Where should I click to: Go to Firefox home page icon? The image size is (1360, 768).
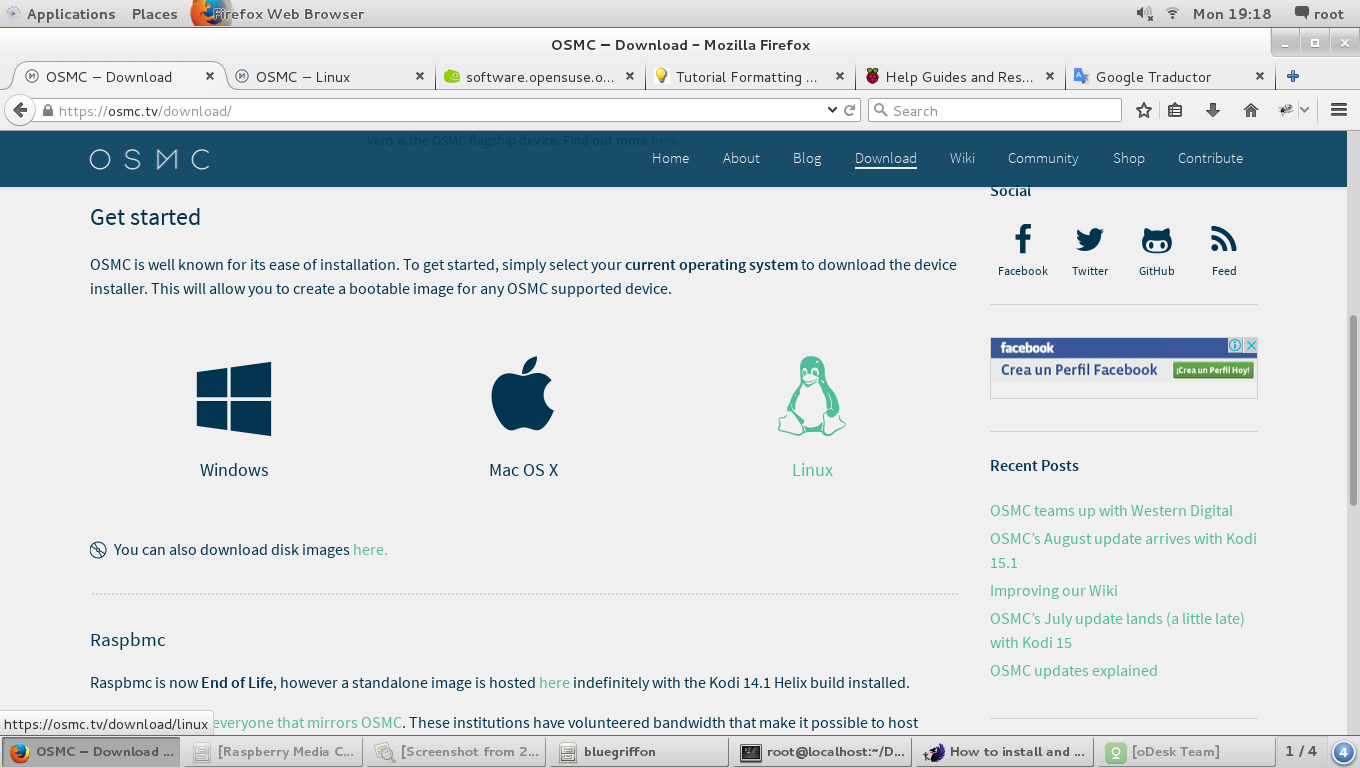click(1250, 110)
